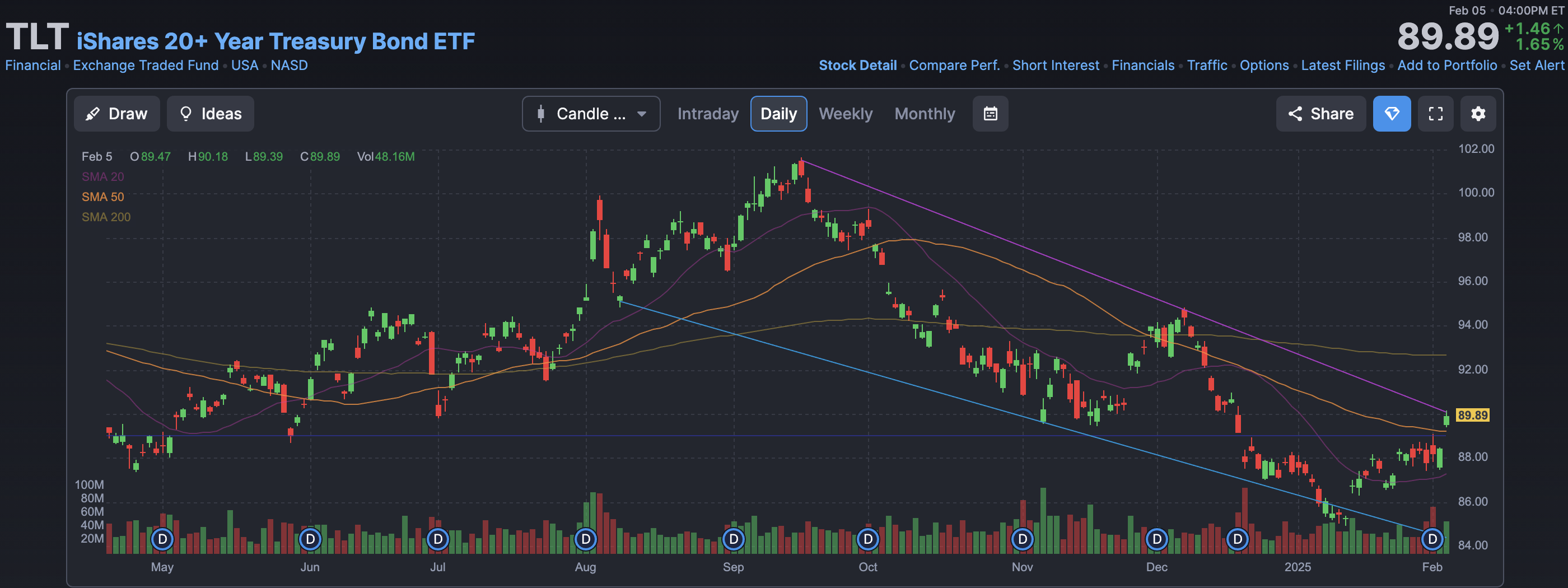
Task: Click the yellow 89.89 current price tag
Action: coord(1472,415)
